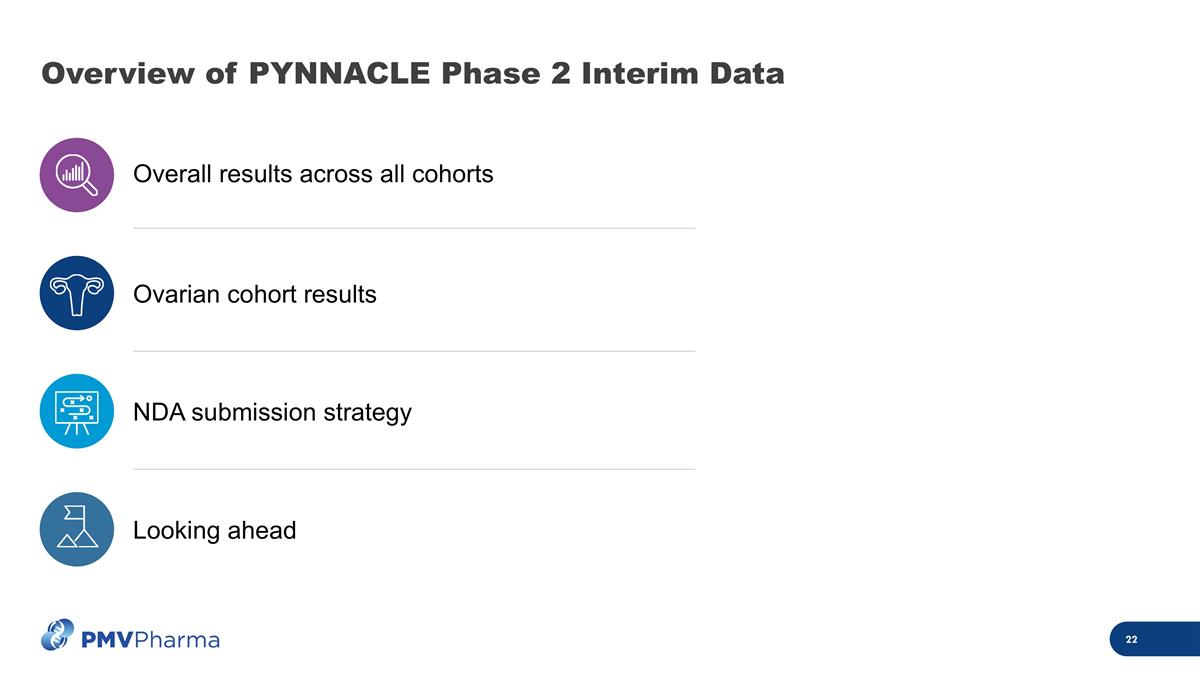Click the page number 22 badge
1200x675 pixels.
click(x=1131, y=639)
